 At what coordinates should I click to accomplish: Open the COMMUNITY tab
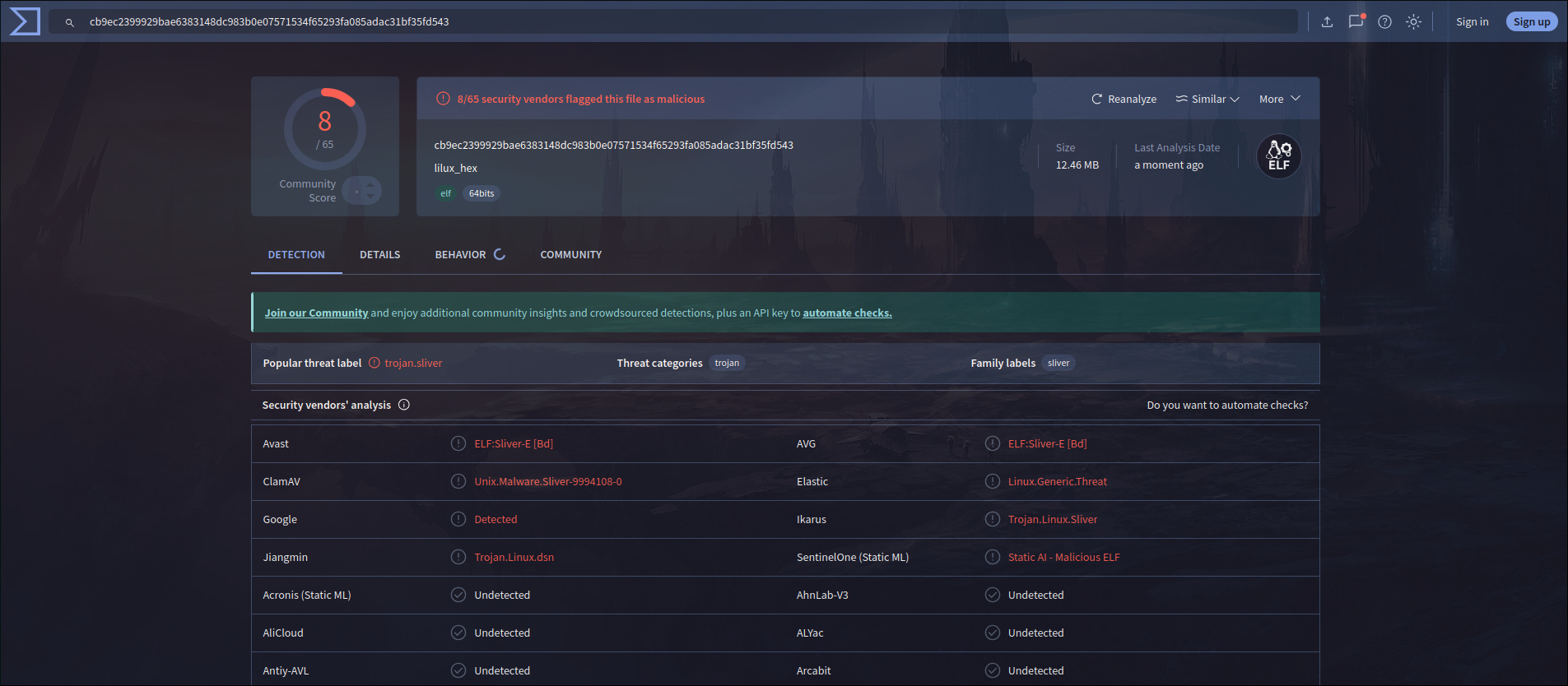point(571,255)
